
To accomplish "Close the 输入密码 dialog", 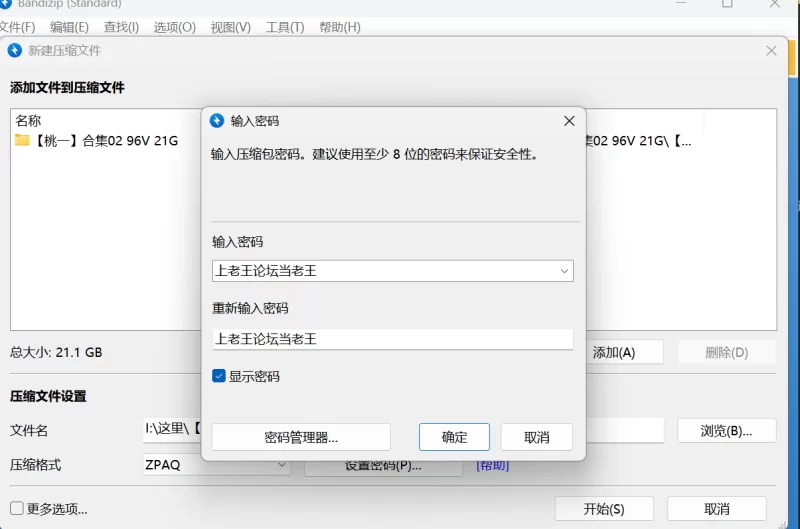I will click(x=569, y=121).
